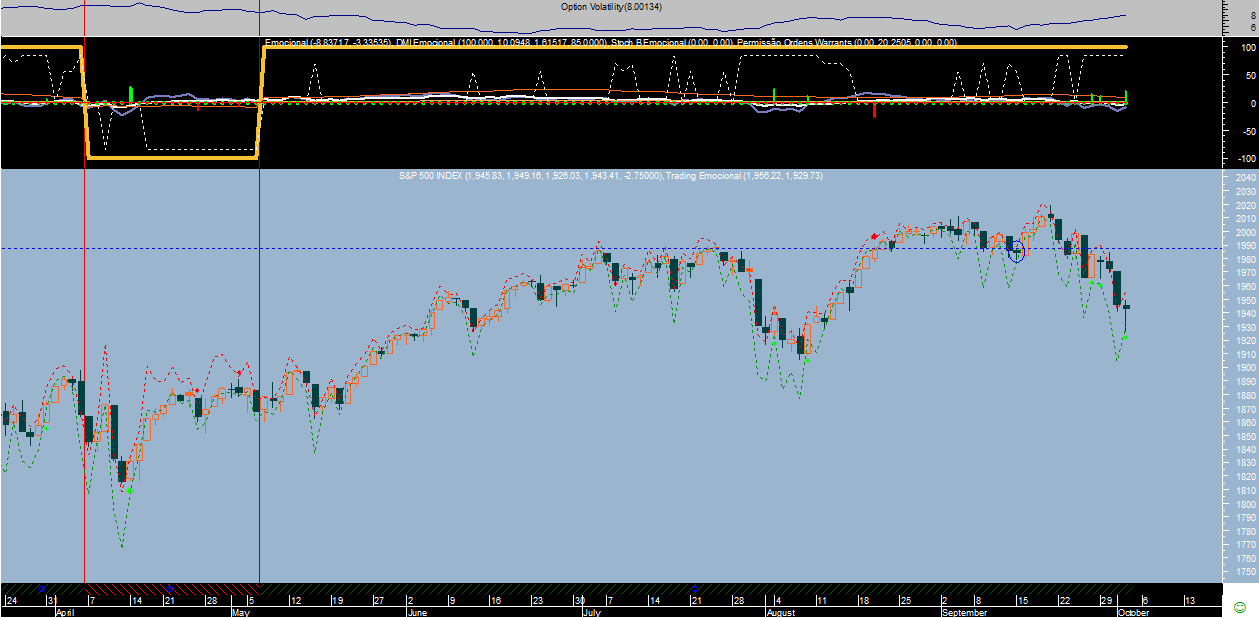Select the blue circle marker on the September candle

1016,250
